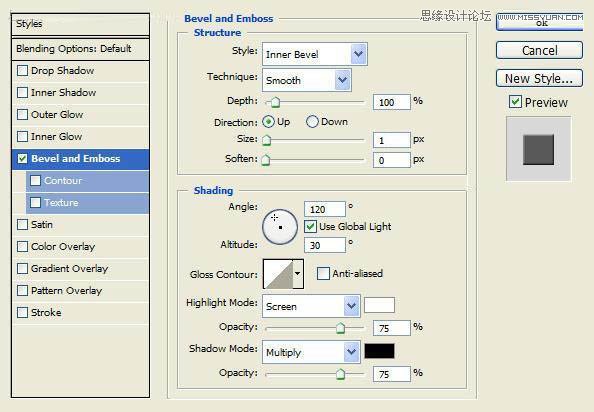Click the black Shadow Mode color swatch
The image size is (594, 412).
(x=379, y=351)
